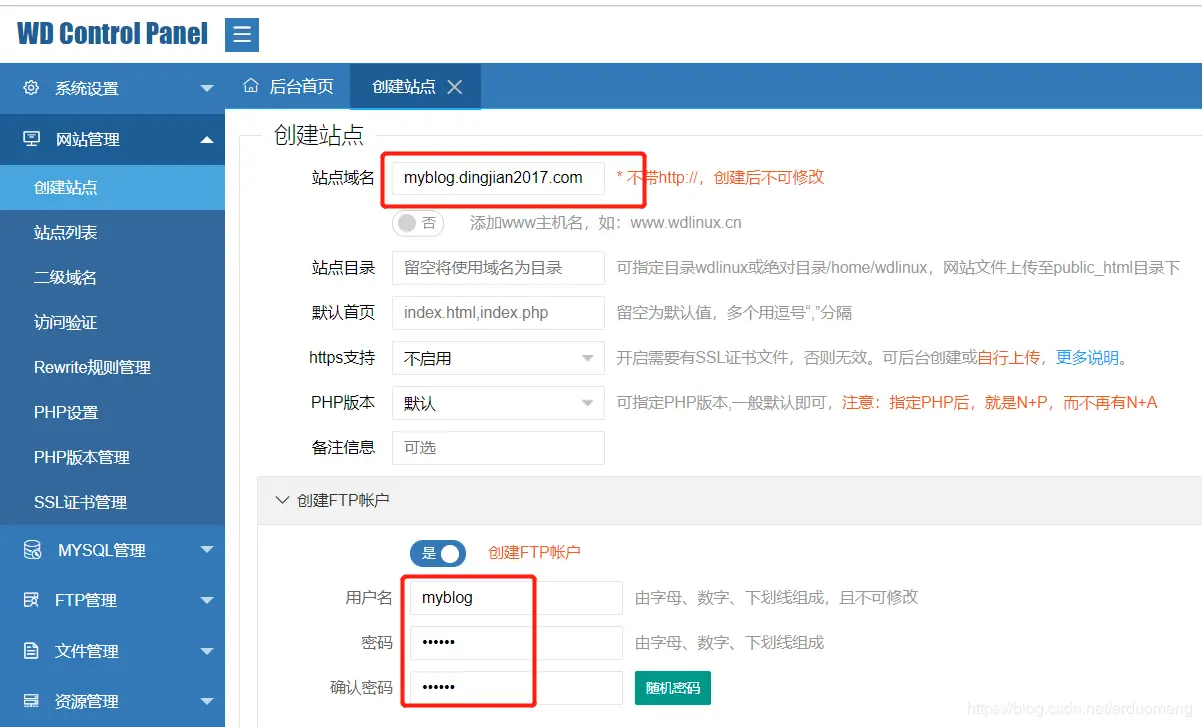Click the 网站管理 monitor icon
This screenshot has width=1202, height=727.
tap(31, 139)
